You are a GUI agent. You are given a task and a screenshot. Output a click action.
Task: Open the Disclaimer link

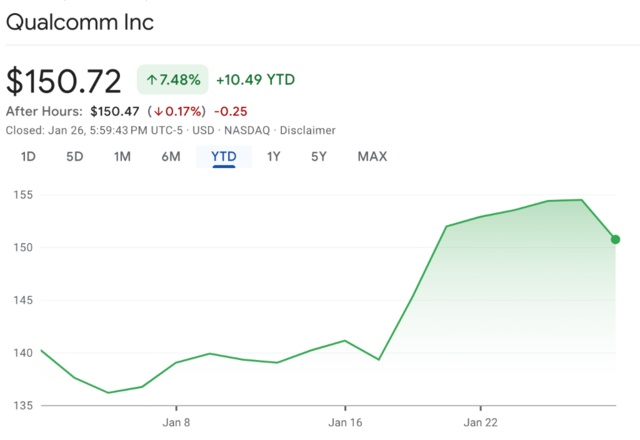[x=308, y=130]
